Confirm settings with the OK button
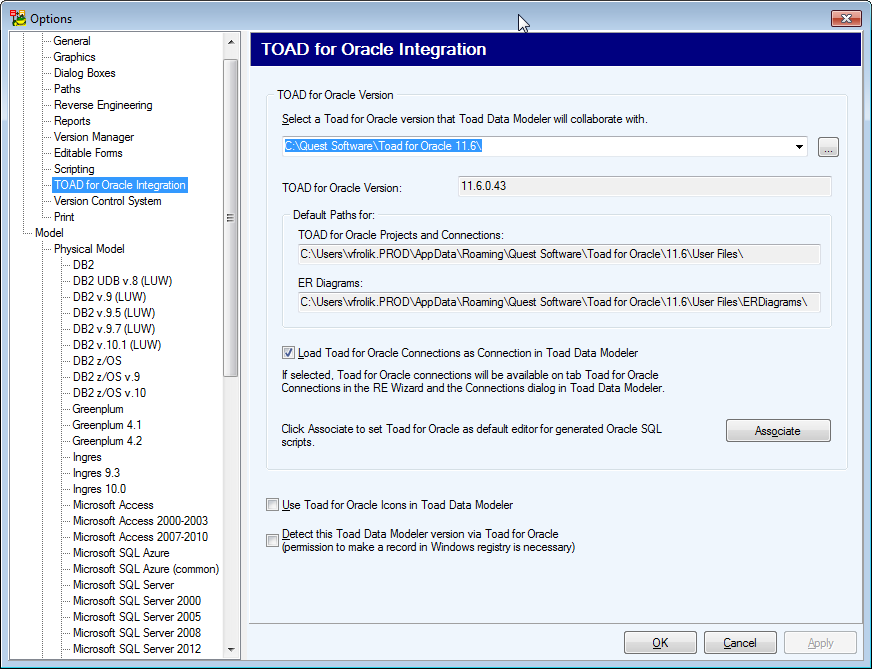 tap(660, 643)
